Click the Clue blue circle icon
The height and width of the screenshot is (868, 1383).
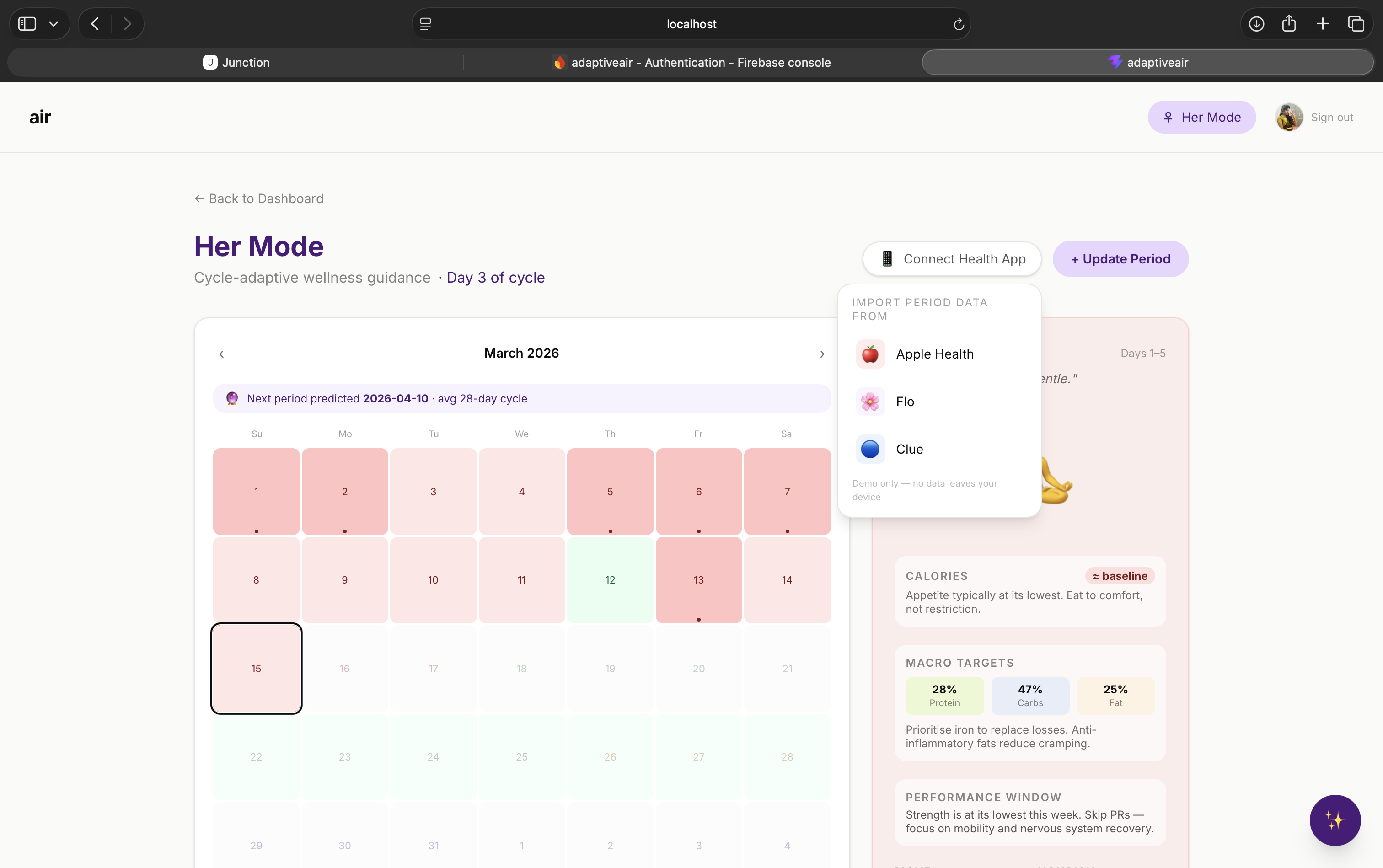[870, 449]
